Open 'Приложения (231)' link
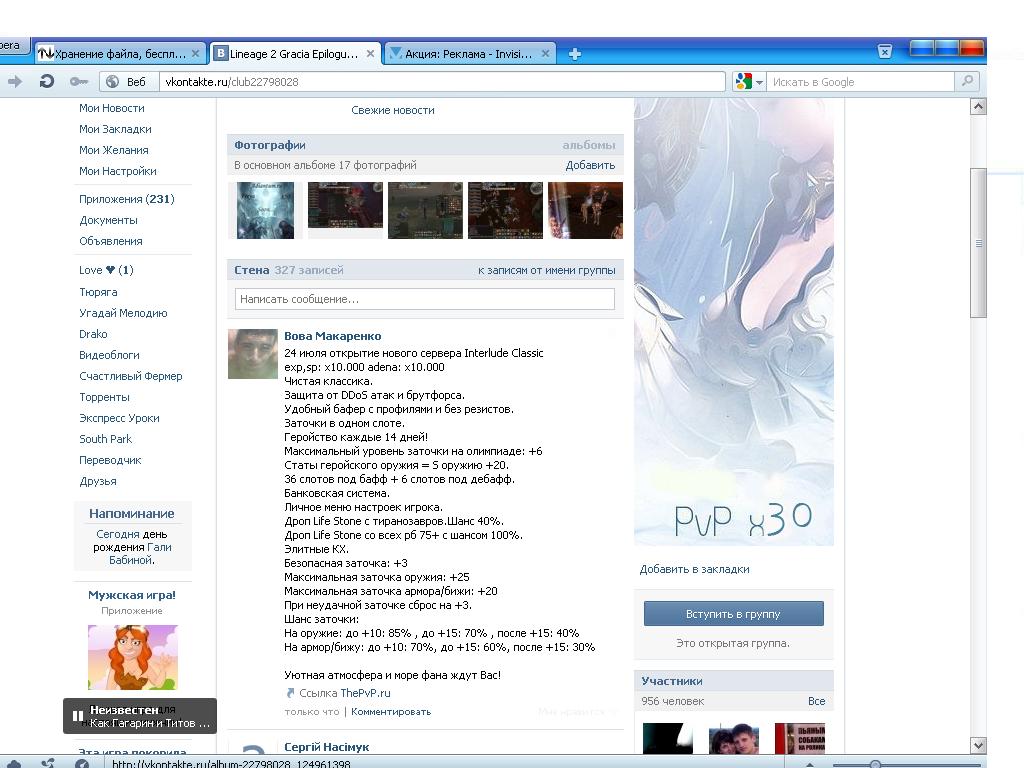1024x768 pixels. [127, 199]
